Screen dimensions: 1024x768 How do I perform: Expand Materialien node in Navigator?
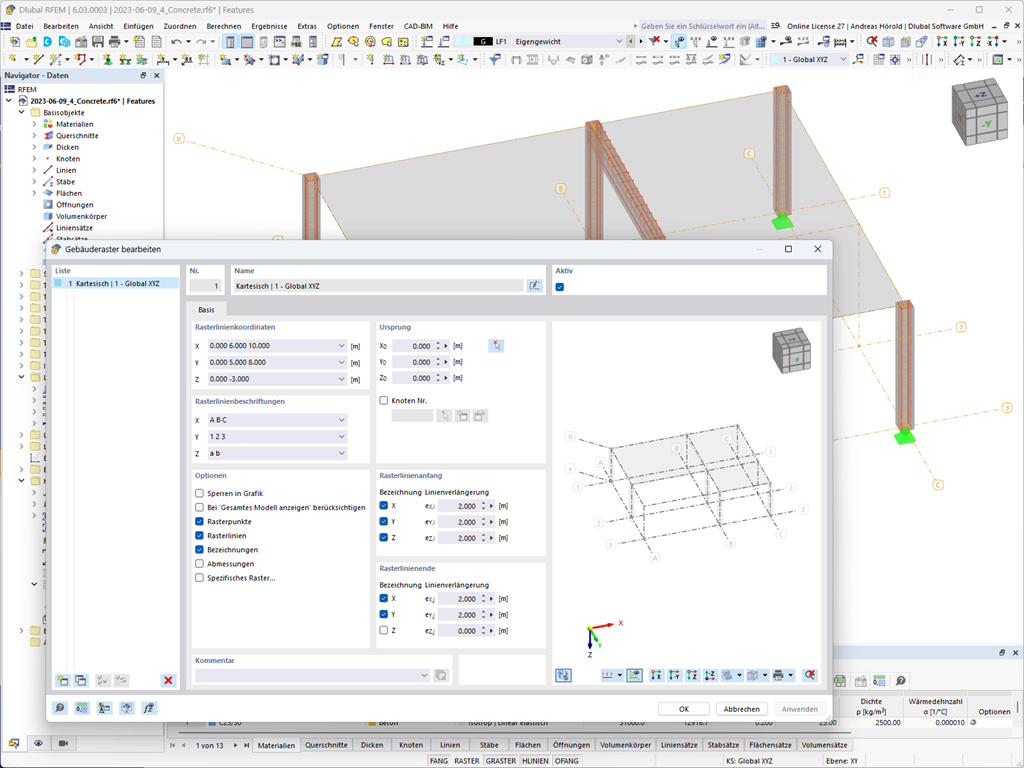tap(35, 124)
